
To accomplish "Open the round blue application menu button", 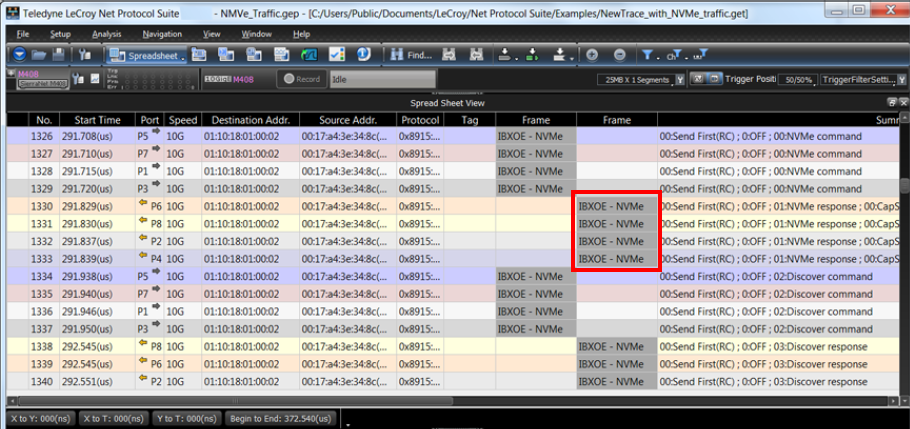I will point(20,55).
